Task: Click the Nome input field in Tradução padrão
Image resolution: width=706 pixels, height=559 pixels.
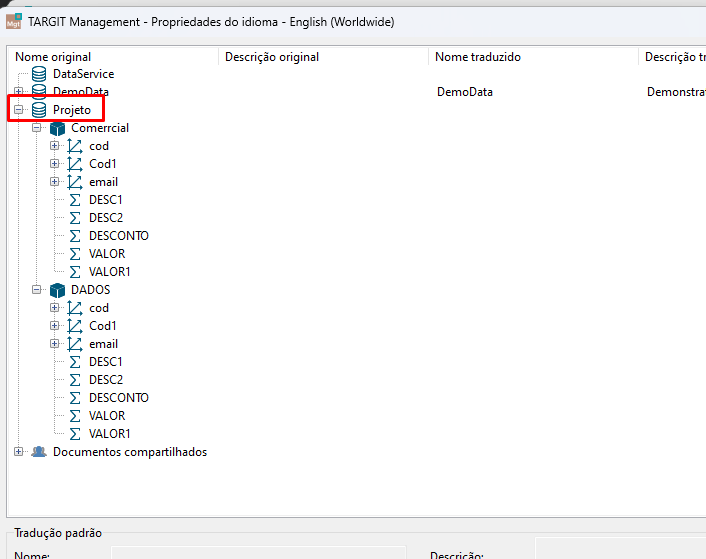Action: [258, 553]
